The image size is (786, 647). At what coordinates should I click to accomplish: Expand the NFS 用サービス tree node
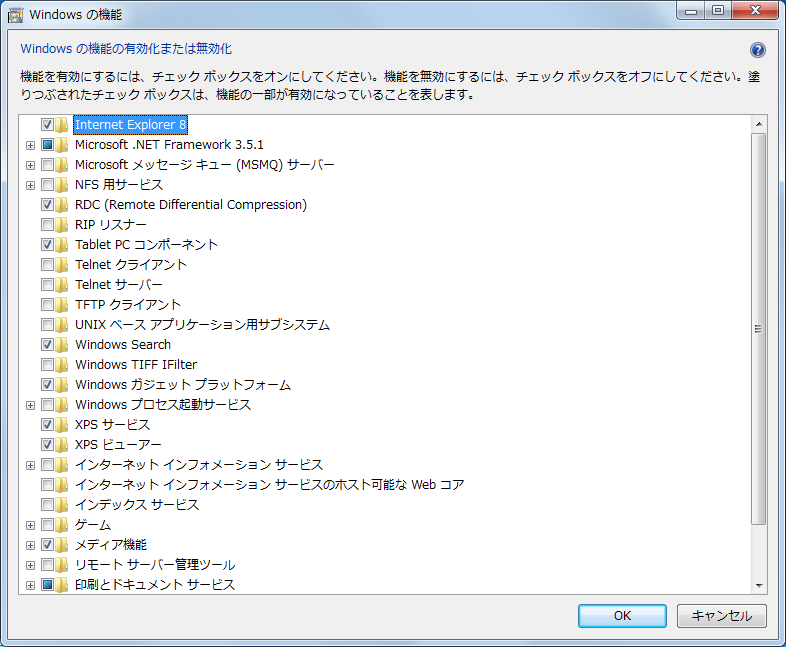click(x=31, y=185)
